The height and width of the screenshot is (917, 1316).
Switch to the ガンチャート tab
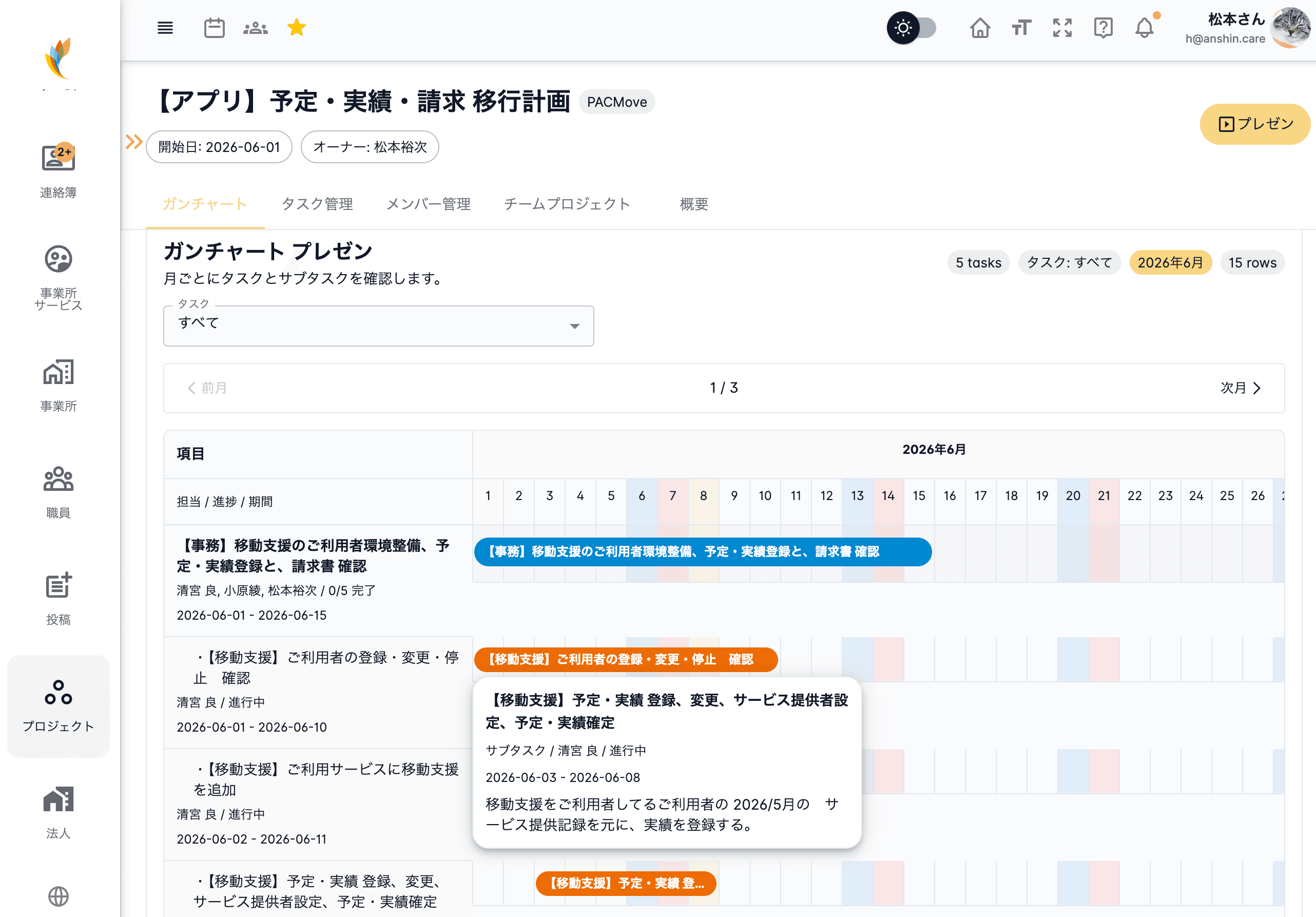tap(205, 204)
